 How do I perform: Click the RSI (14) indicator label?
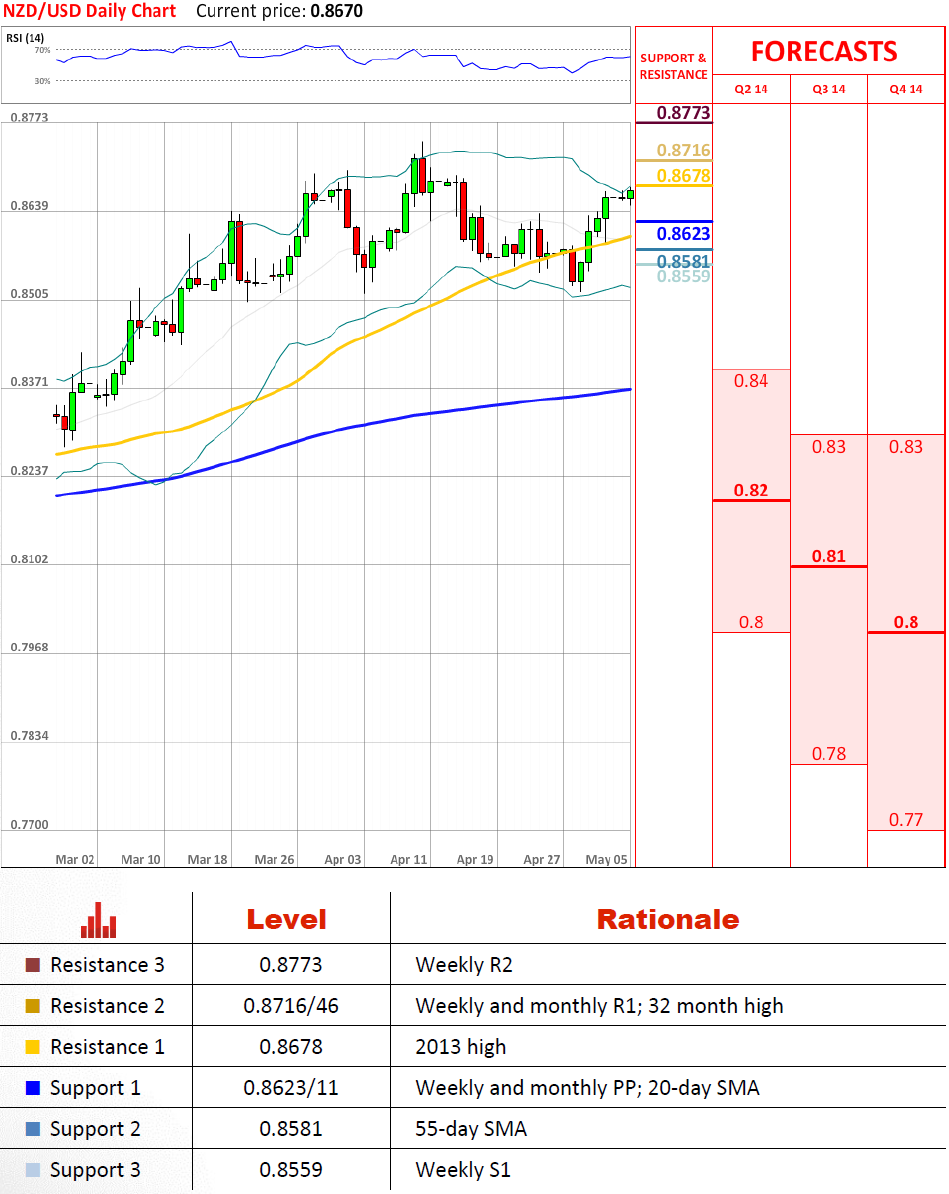pos(25,38)
